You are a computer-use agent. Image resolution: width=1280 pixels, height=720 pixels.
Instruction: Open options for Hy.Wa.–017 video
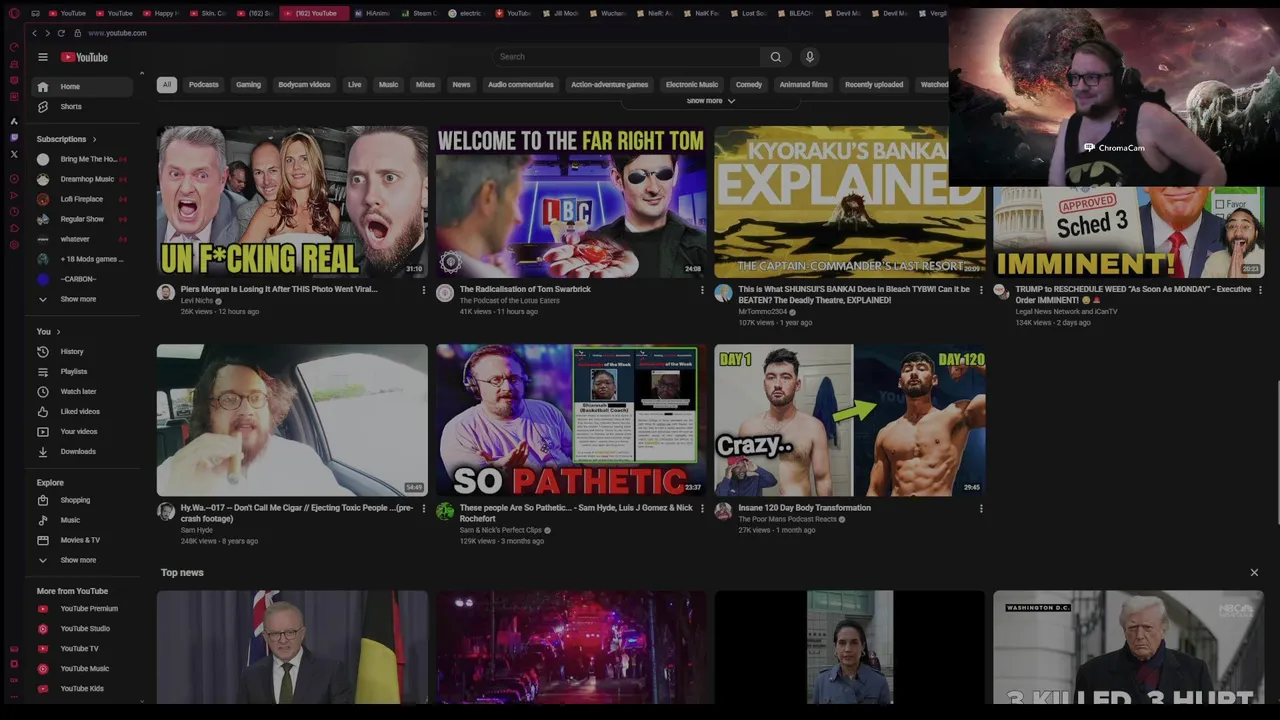point(423,509)
